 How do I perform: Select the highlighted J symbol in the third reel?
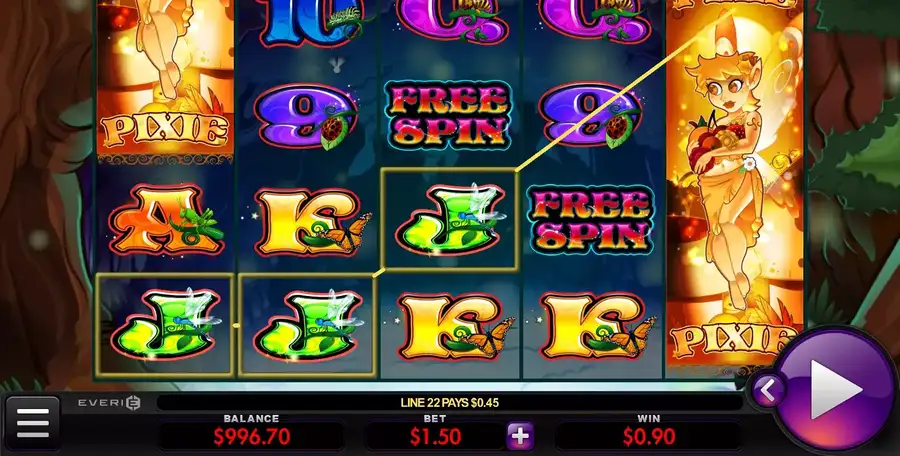[x=449, y=219]
